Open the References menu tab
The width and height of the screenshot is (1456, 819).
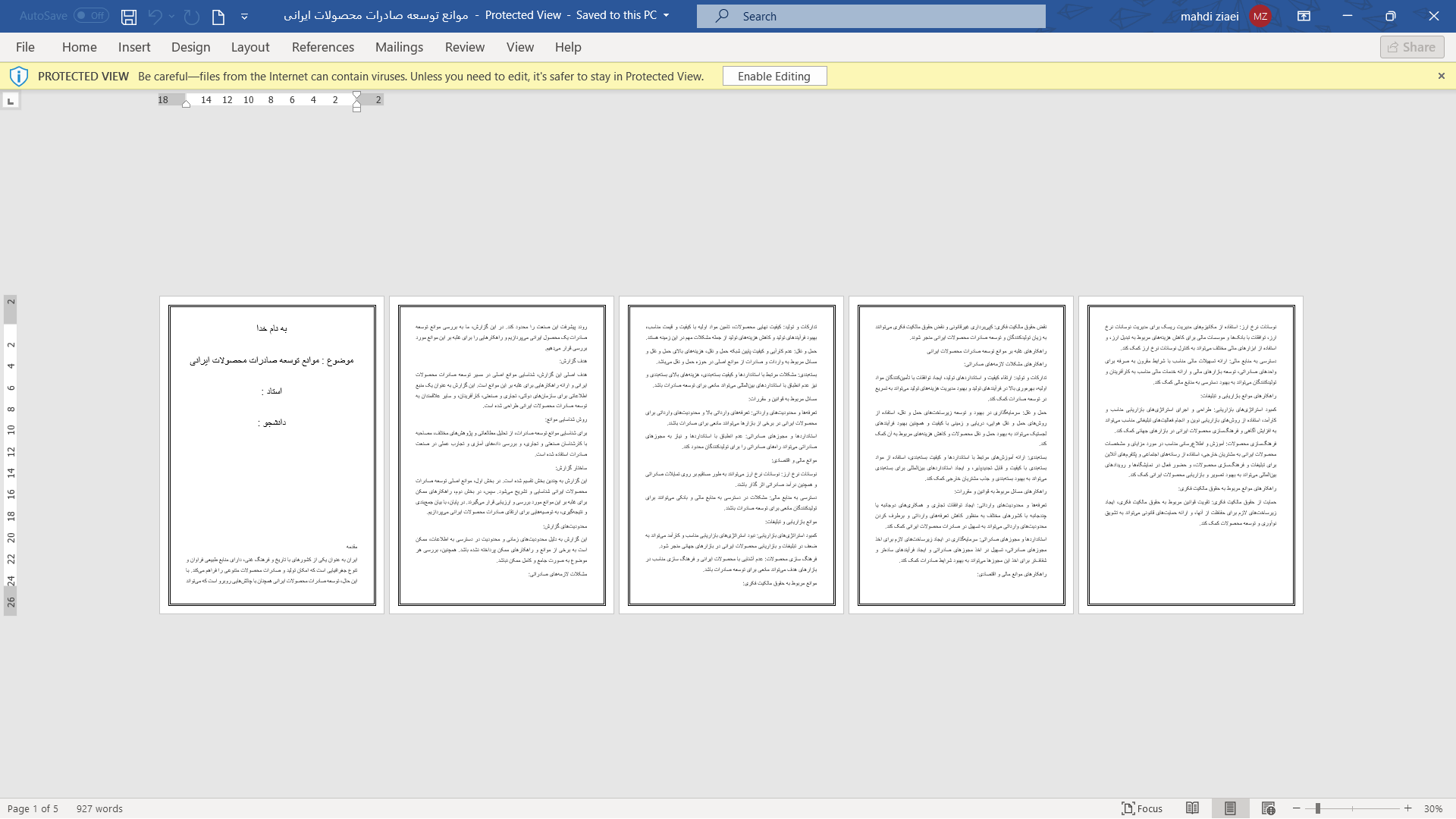click(x=323, y=47)
